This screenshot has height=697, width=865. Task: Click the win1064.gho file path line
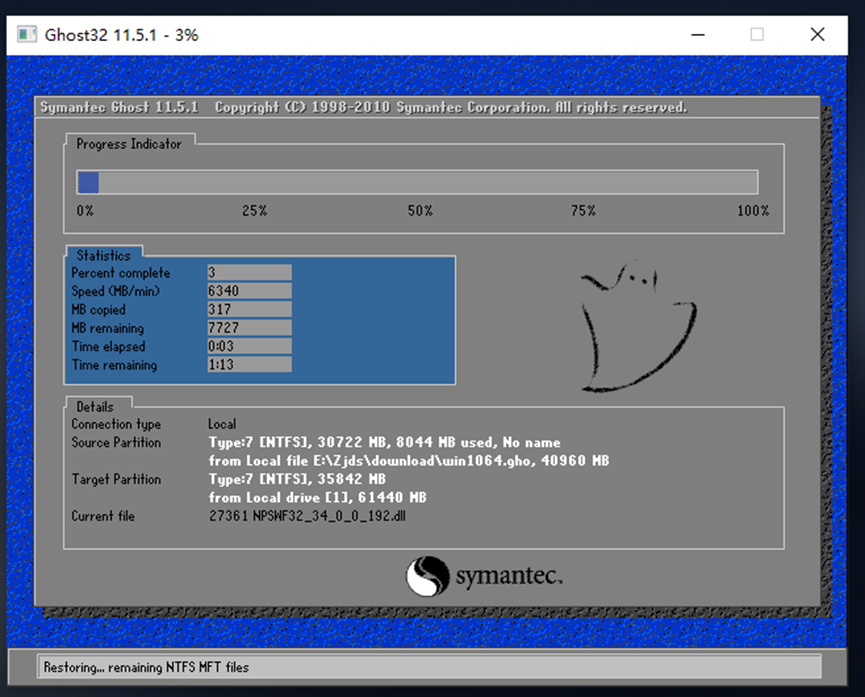pos(409,461)
